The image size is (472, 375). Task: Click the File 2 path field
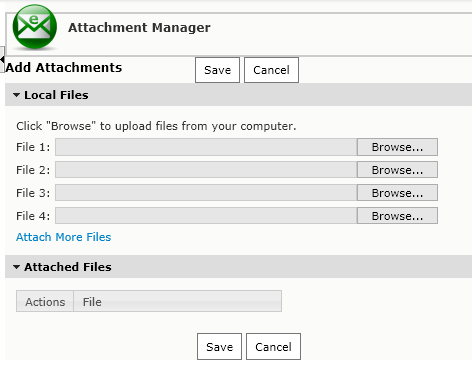(x=206, y=170)
